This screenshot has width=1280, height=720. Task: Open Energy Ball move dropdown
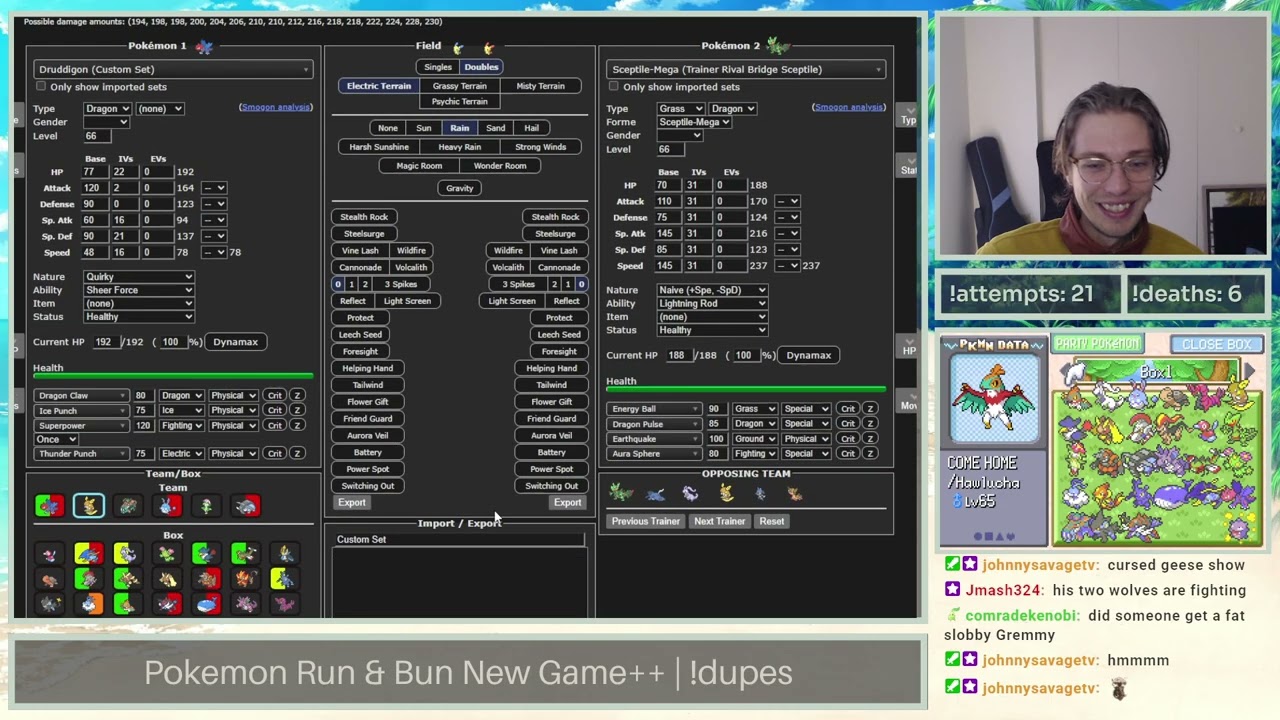[x=655, y=409]
